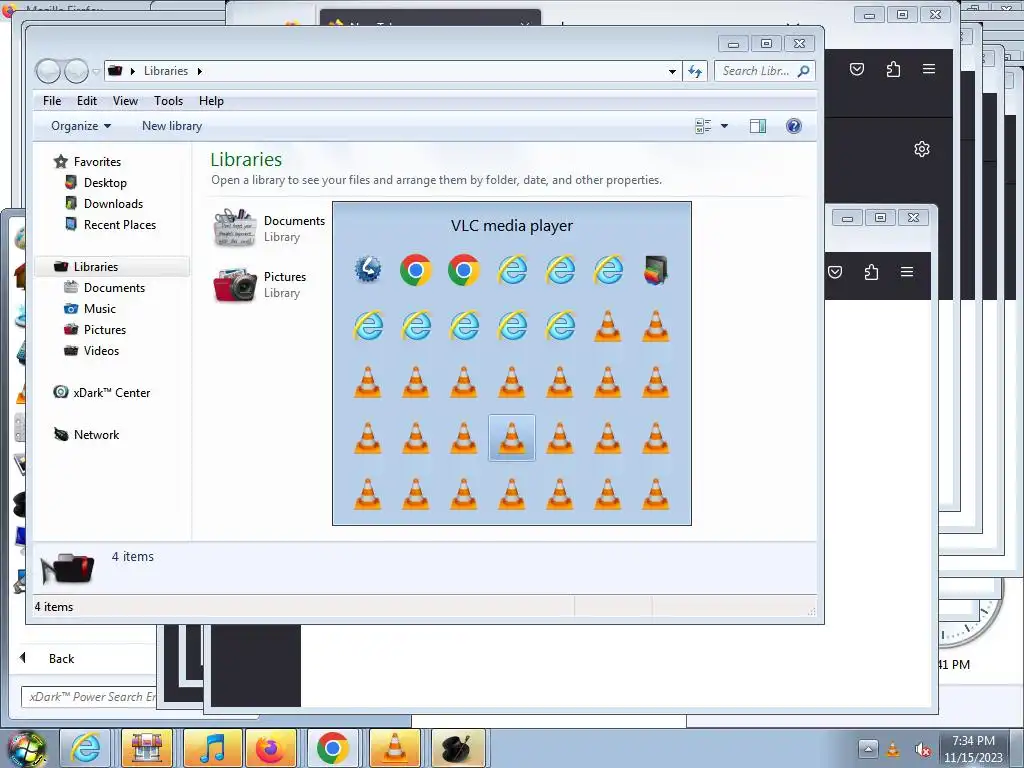
Task: Select Pictures in the navigation tree
Action: [x=104, y=329]
